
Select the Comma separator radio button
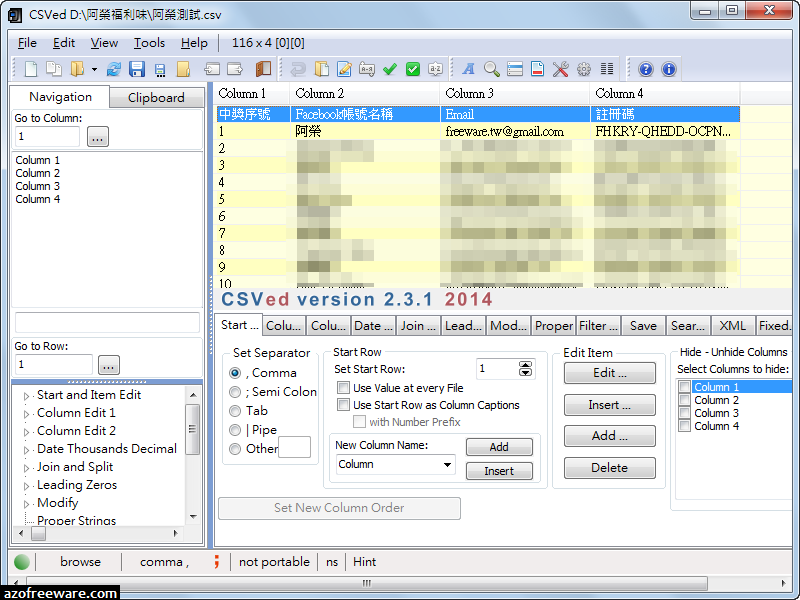(x=235, y=373)
